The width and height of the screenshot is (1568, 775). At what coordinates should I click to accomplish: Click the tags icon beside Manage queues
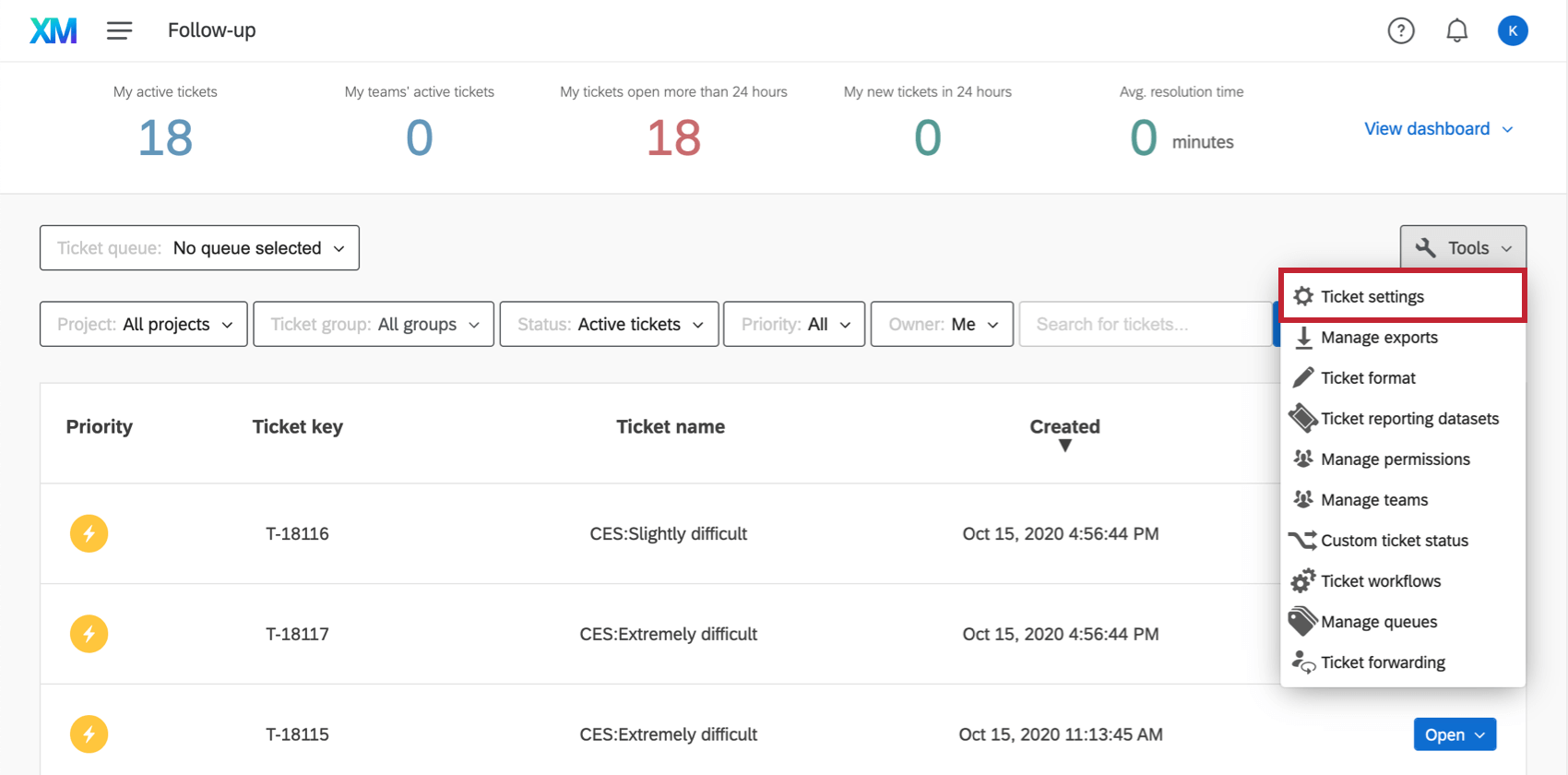(x=1303, y=621)
